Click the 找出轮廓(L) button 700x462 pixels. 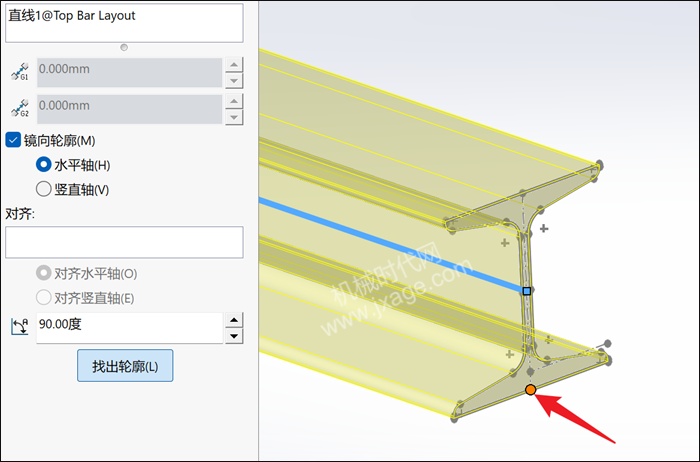125,366
